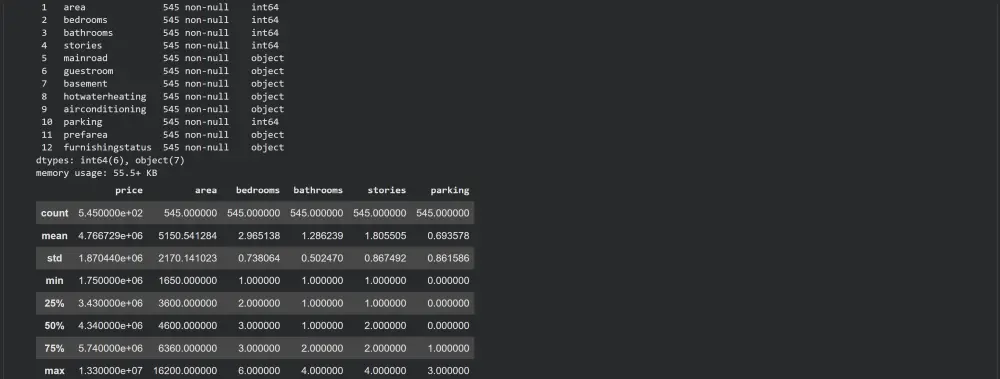1000x379 pixels.
Task: Click 'parking' in the info column list
Action: point(82,122)
